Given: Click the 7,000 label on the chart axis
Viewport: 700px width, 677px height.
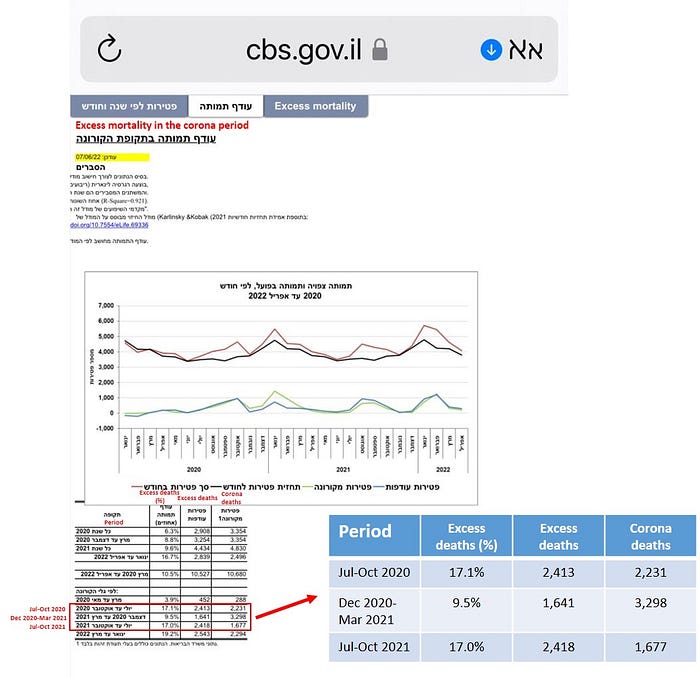Looking at the screenshot, I should [x=106, y=306].
